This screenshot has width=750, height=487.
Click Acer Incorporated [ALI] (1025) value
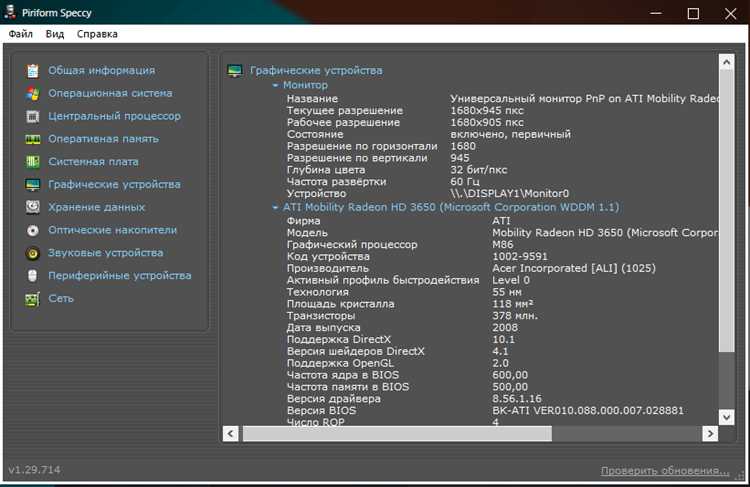click(x=574, y=268)
